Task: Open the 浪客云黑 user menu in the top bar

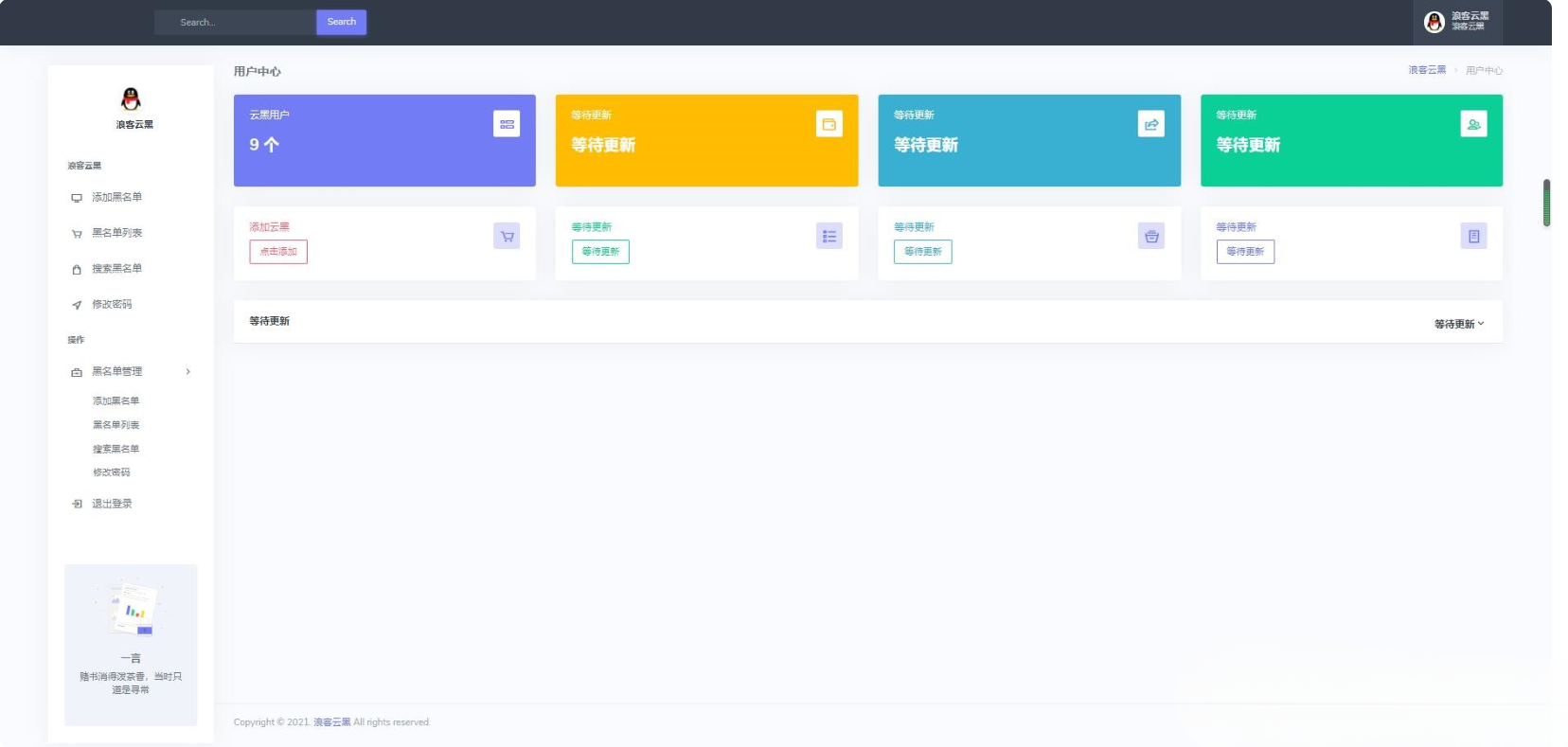Action: coord(1458,22)
